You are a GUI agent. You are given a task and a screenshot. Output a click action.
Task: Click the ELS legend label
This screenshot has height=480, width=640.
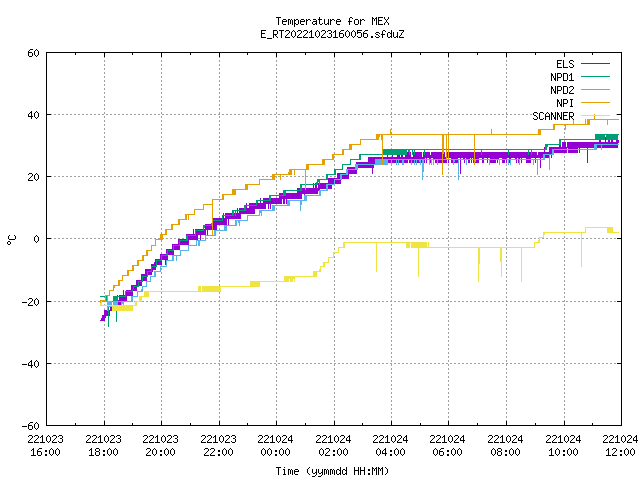pos(565,64)
